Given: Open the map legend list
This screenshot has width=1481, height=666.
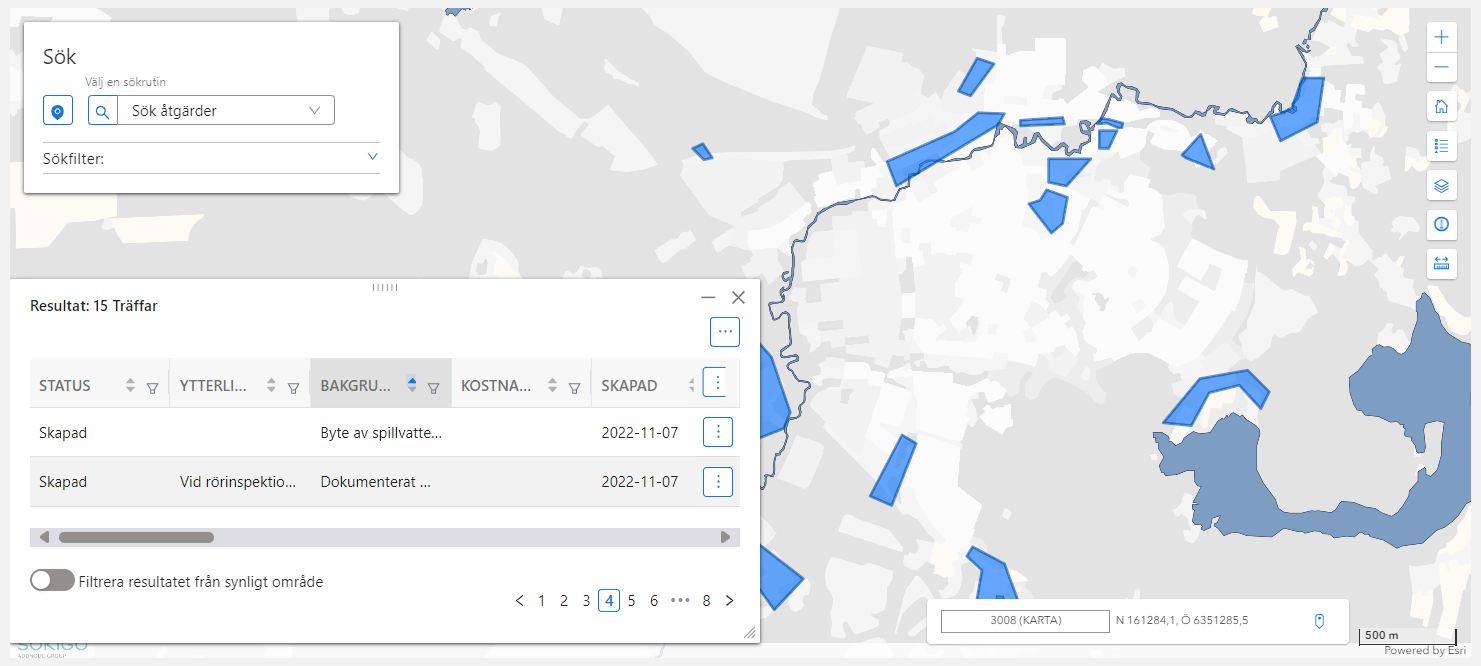Looking at the screenshot, I should click(1441, 146).
